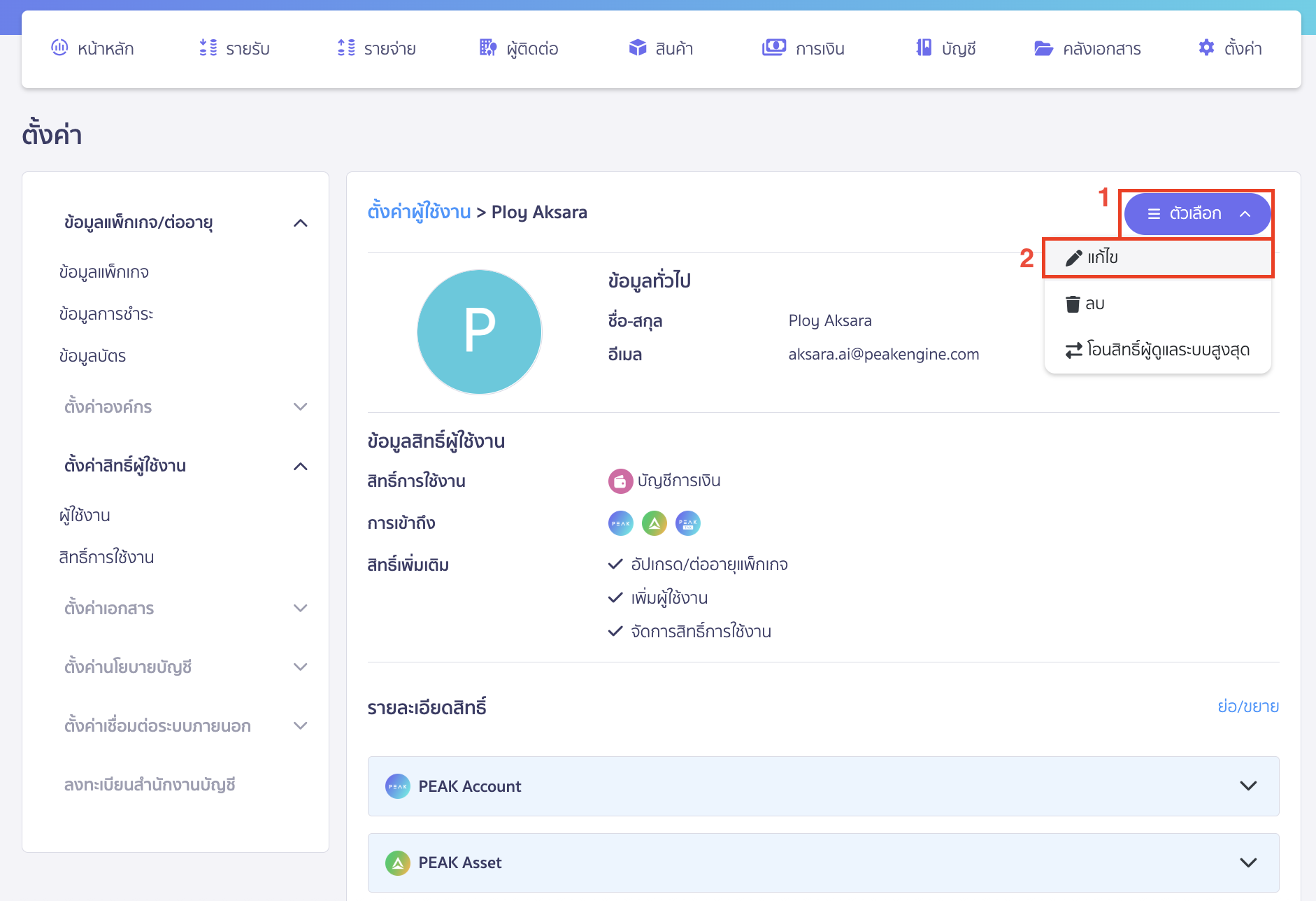The image size is (1316, 901).
Task: Click the หน้าหลัก home icon
Action: point(59,47)
